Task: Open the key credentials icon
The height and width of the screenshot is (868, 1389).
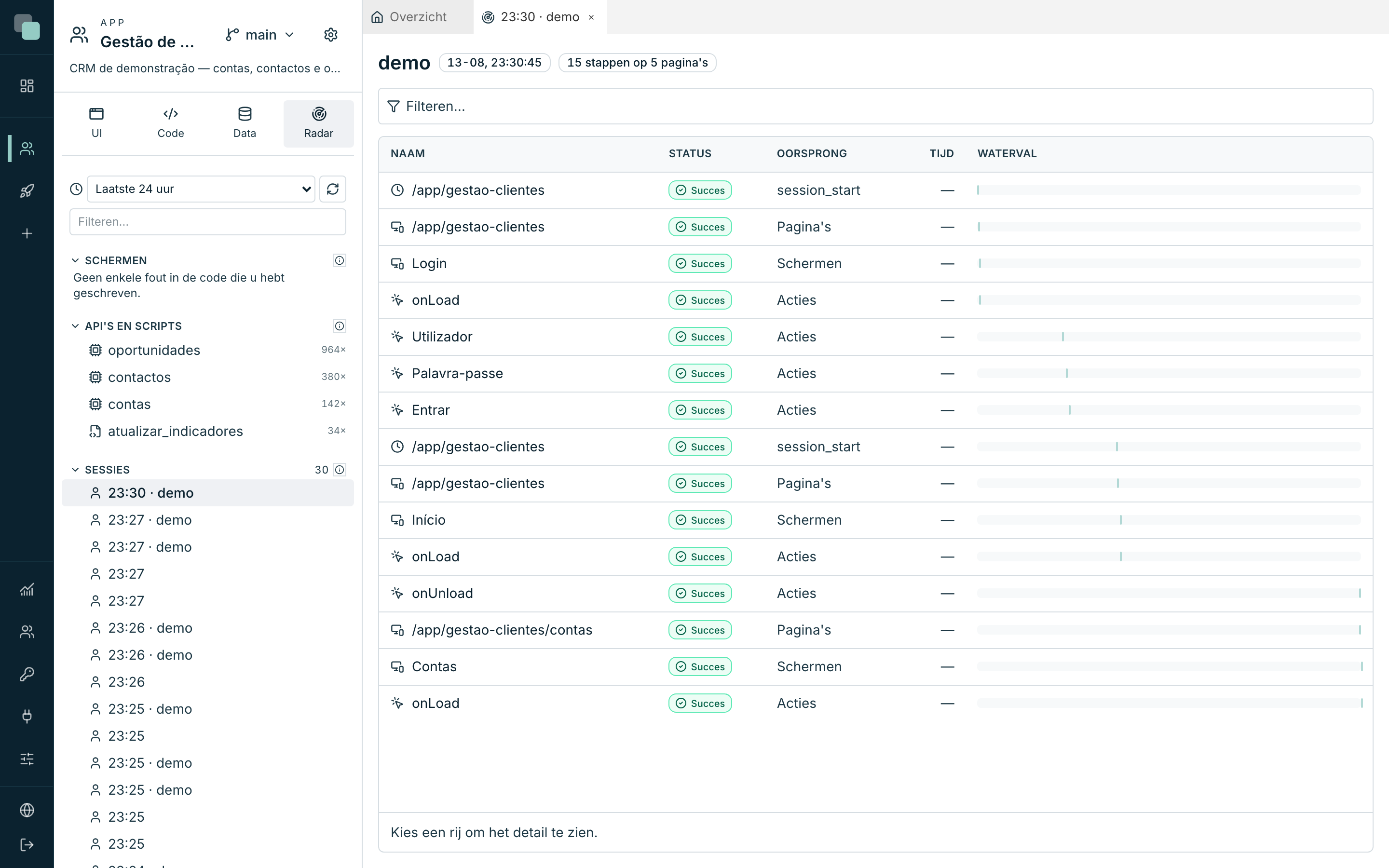Action: coord(27,674)
